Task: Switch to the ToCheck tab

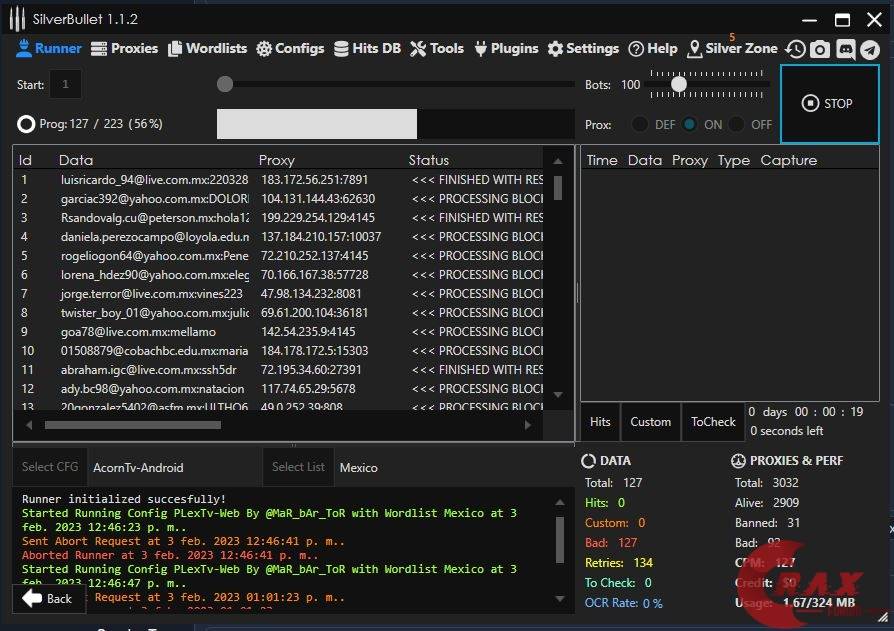Action: click(x=713, y=422)
